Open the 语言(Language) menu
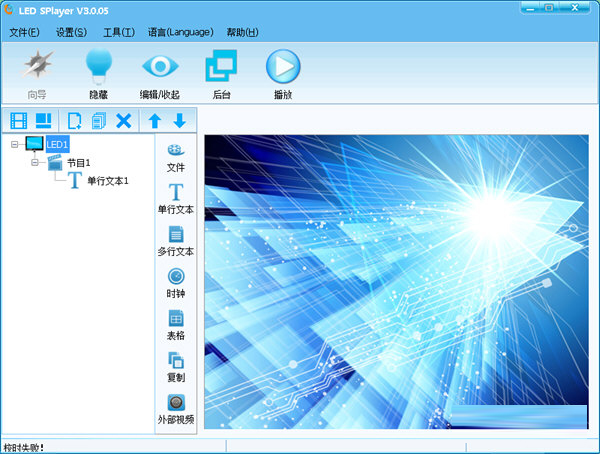Image resolution: width=600 pixels, height=454 pixels. pos(180,32)
